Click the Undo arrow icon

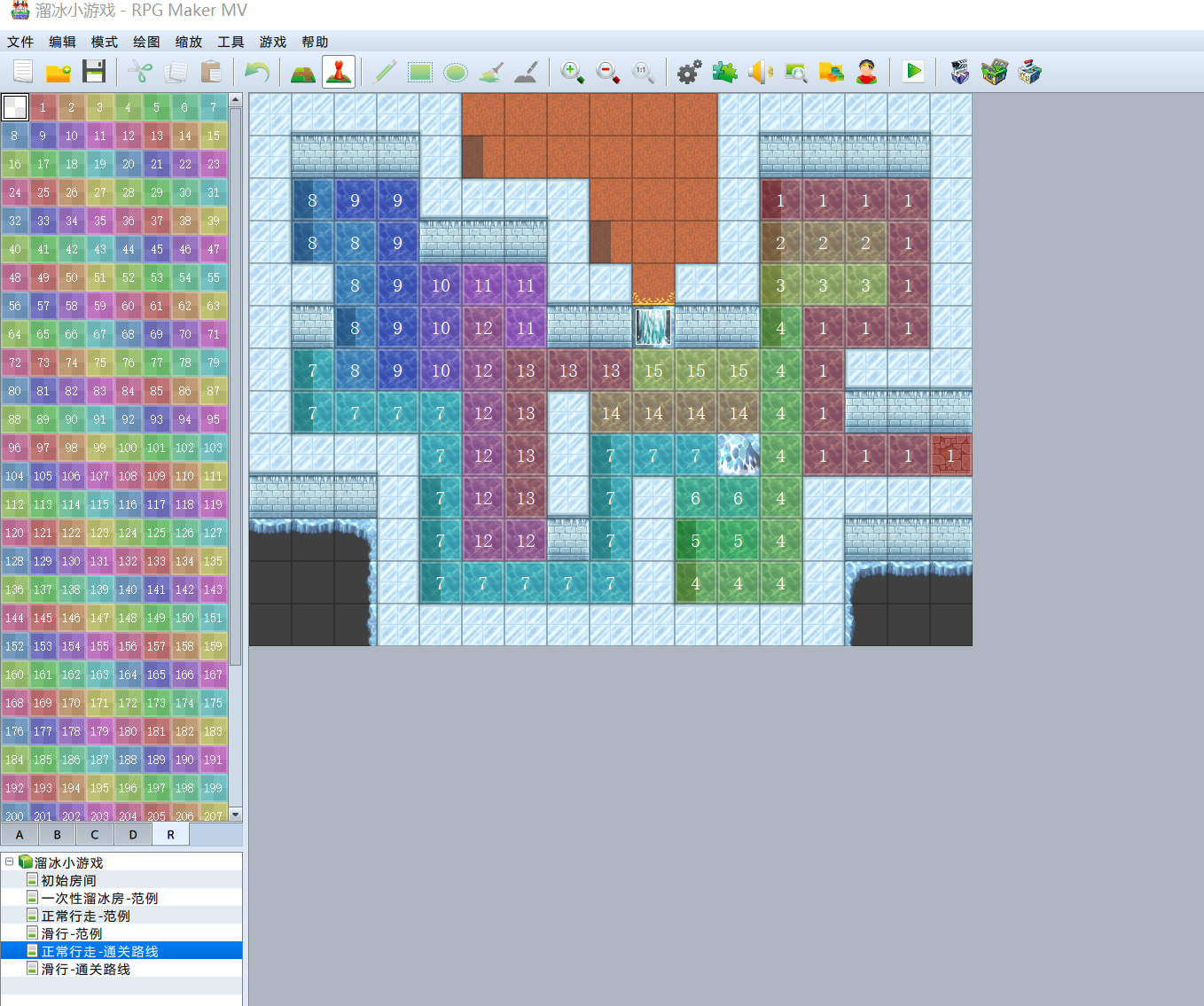click(x=257, y=72)
